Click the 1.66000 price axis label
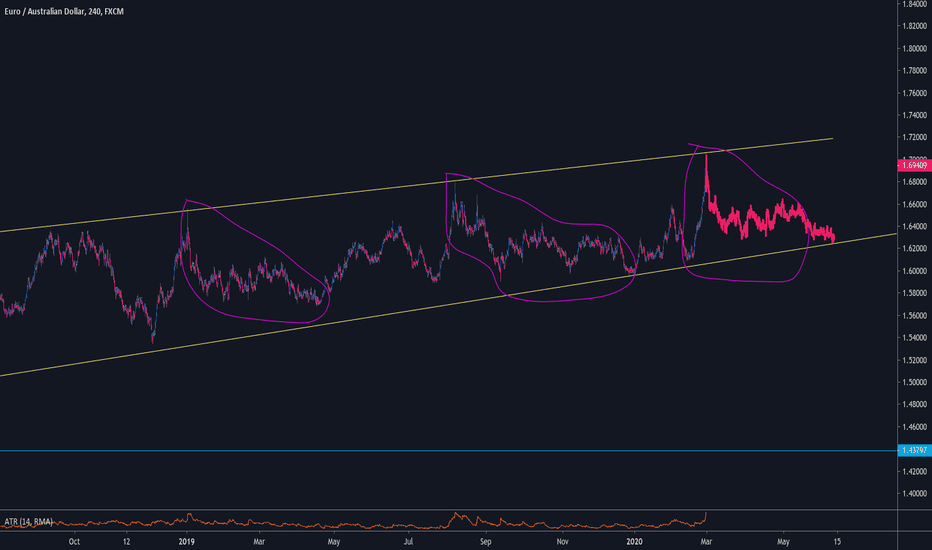 click(915, 204)
